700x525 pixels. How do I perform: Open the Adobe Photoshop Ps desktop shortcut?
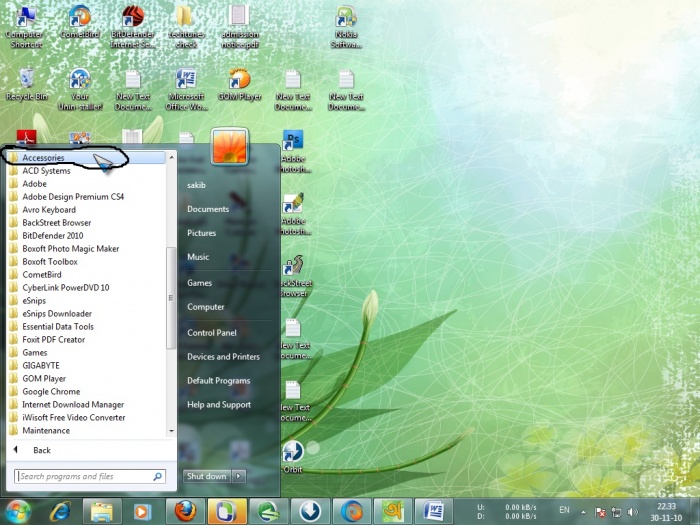(x=293, y=152)
